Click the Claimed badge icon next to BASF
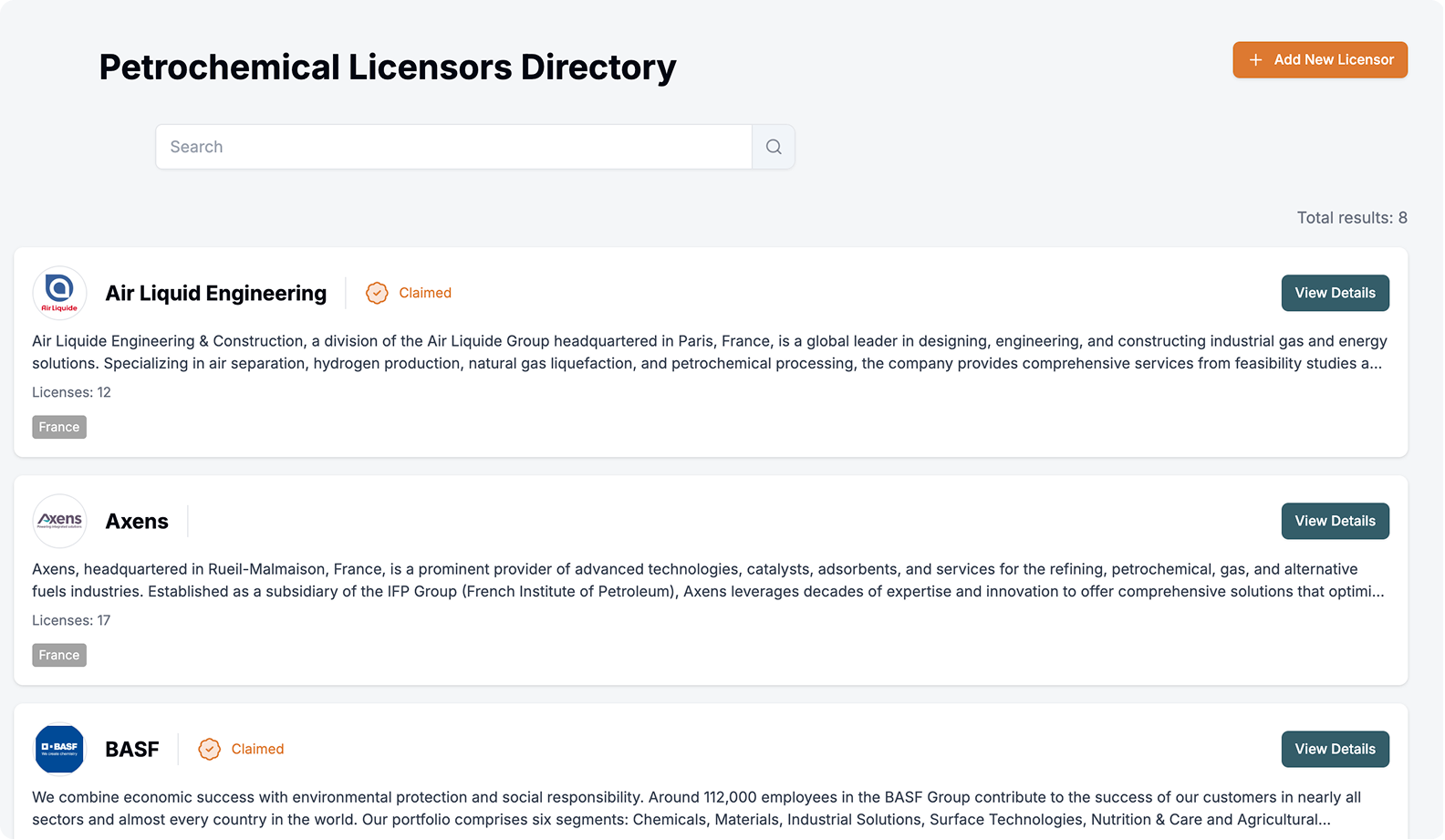The height and width of the screenshot is (840, 1445). click(209, 749)
